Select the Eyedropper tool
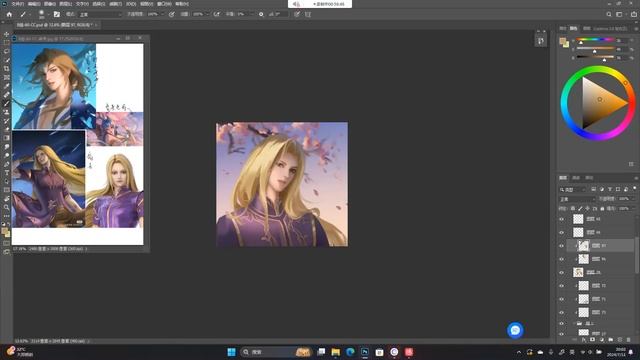 point(6,86)
